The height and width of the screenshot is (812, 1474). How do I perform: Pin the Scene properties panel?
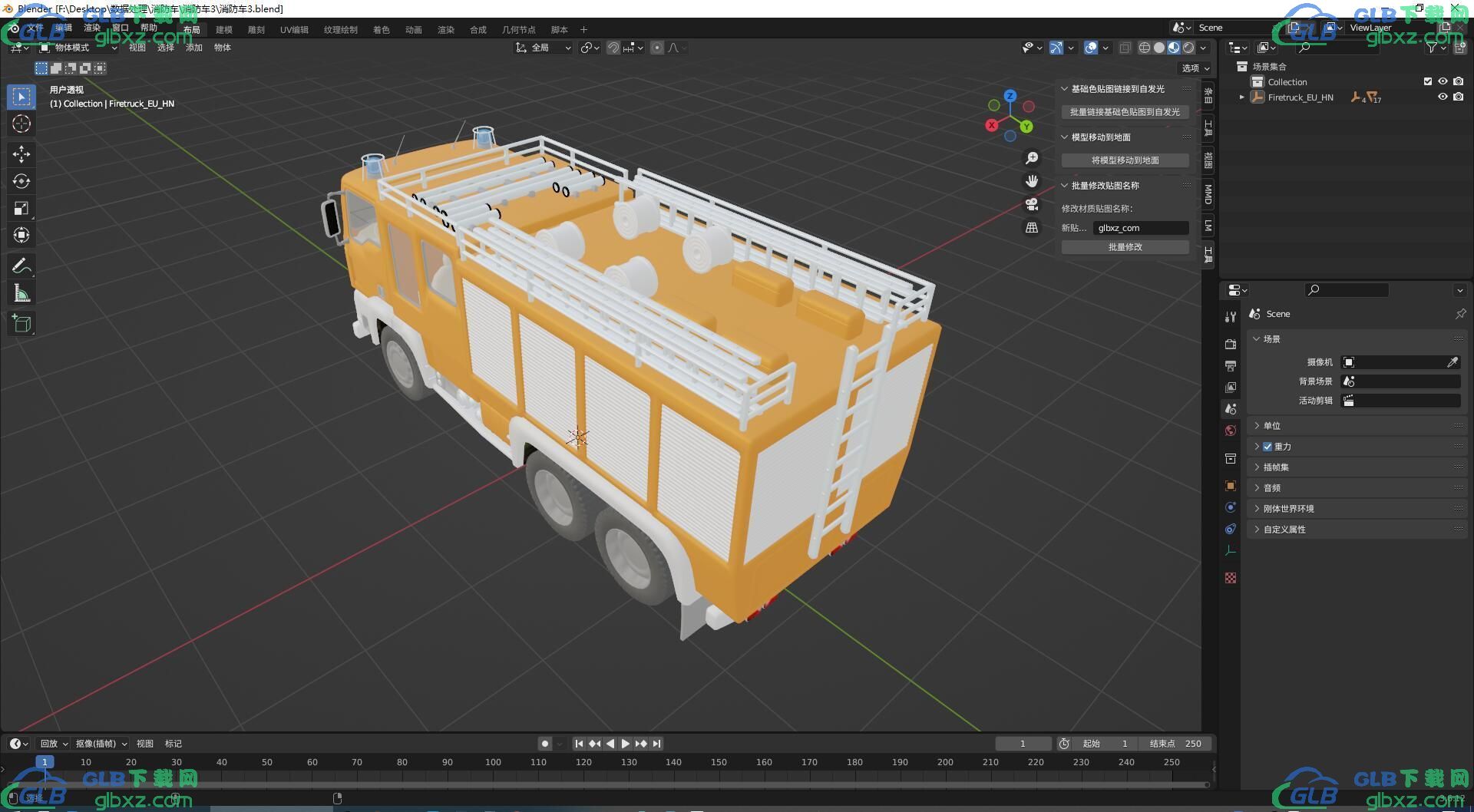1459,314
